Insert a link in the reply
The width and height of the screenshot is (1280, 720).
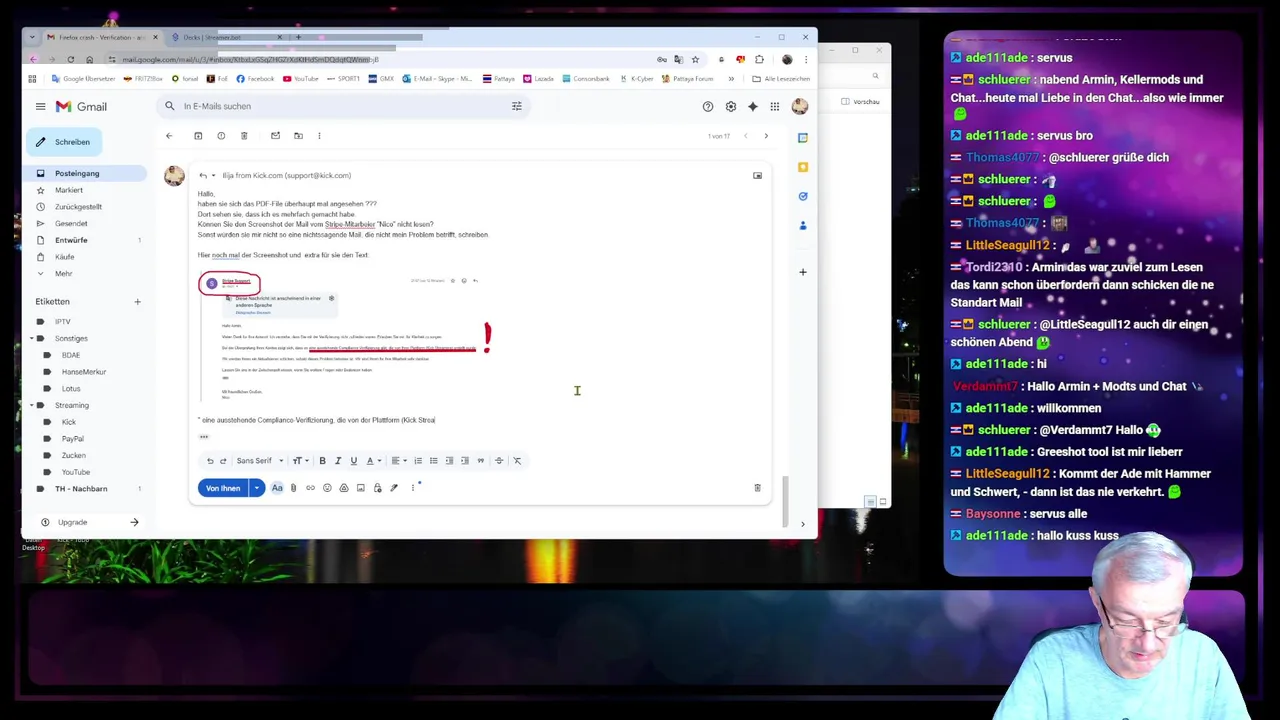pyautogui.click(x=310, y=488)
